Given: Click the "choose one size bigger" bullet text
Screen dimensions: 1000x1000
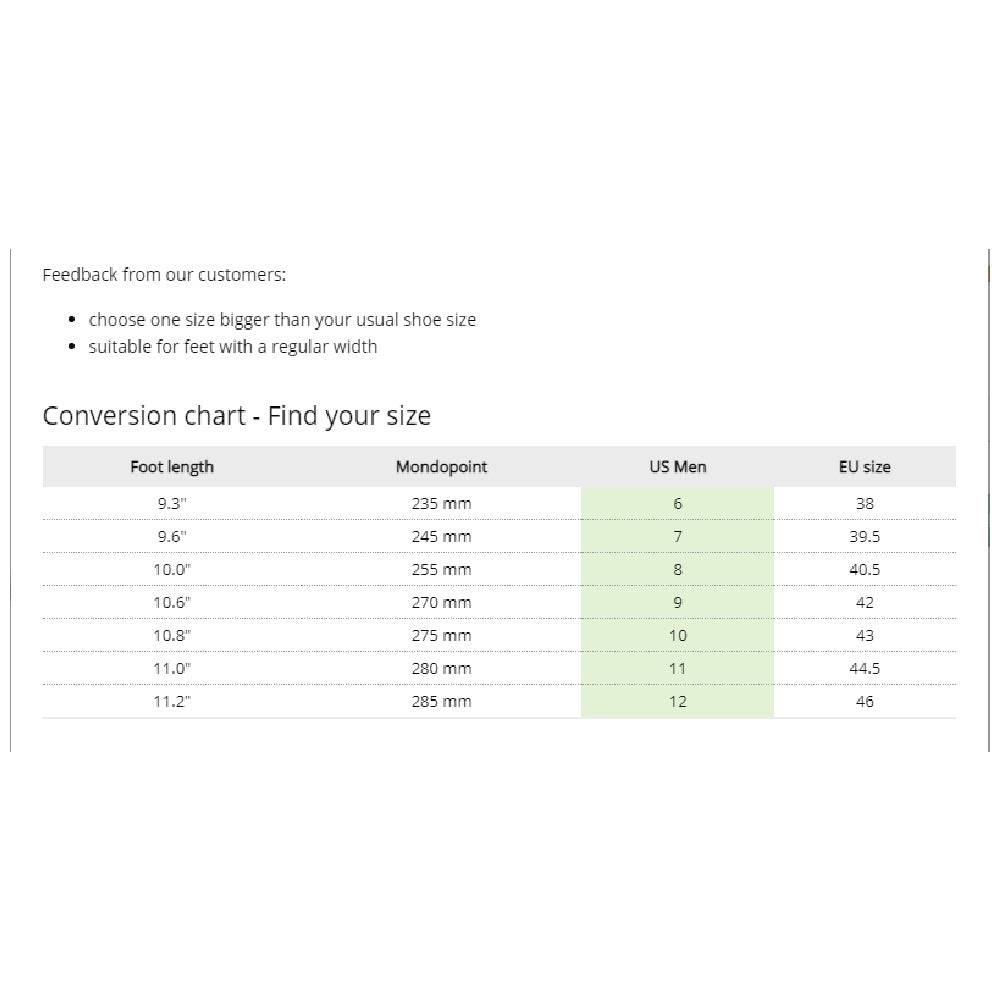Looking at the screenshot, I should pos(282,321).
